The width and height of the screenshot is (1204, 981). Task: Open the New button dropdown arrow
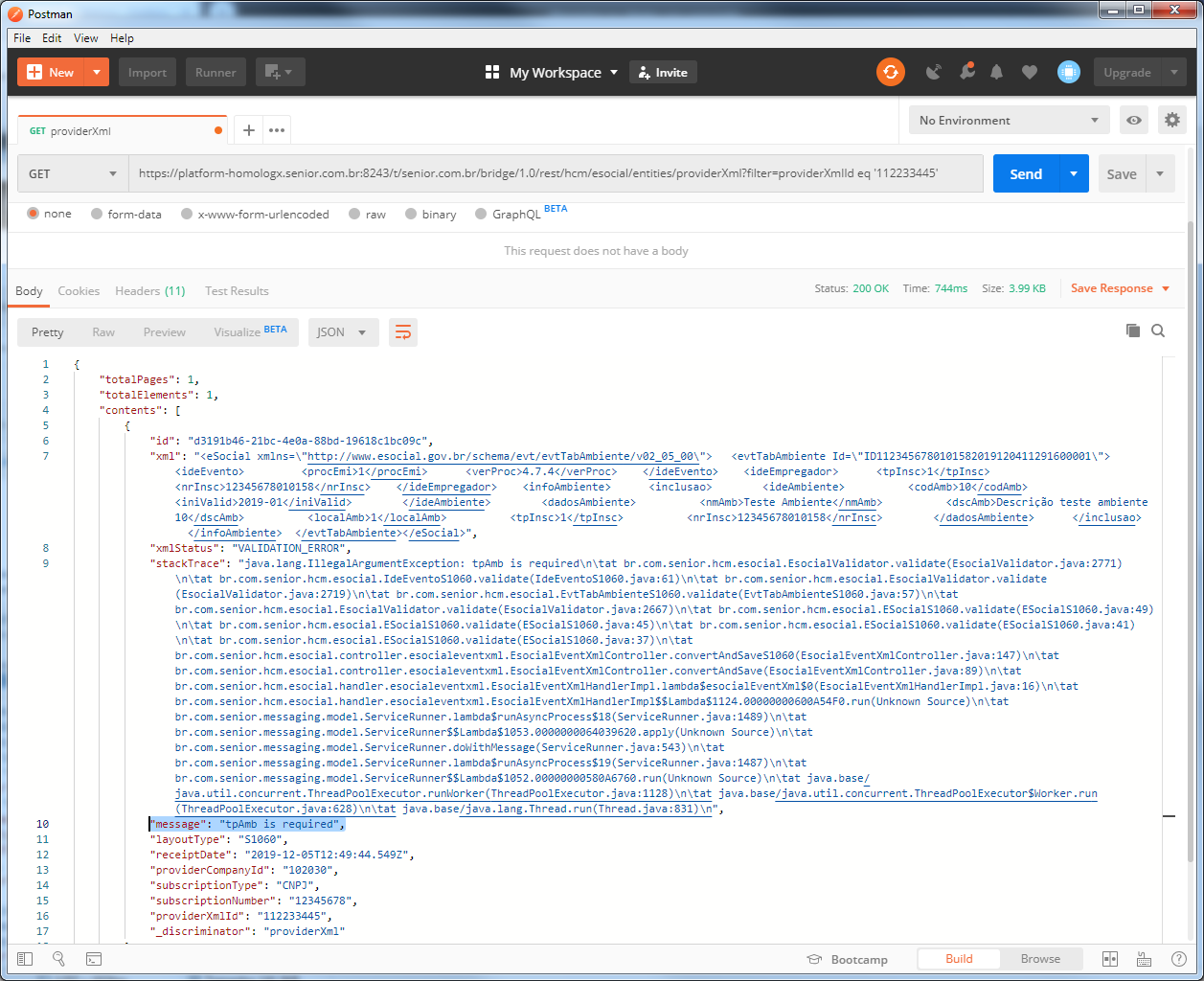pyautogui.click(x=97, y=72)
